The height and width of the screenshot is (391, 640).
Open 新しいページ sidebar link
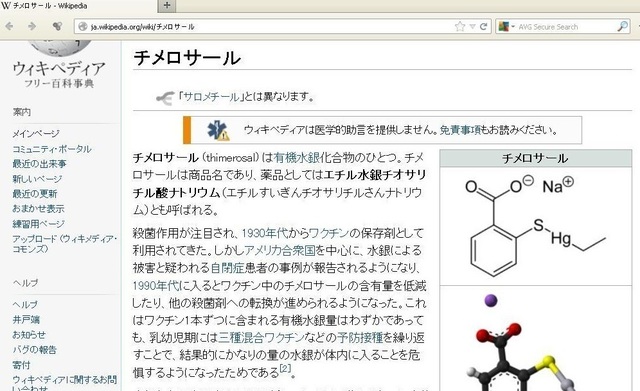(37, 179)
